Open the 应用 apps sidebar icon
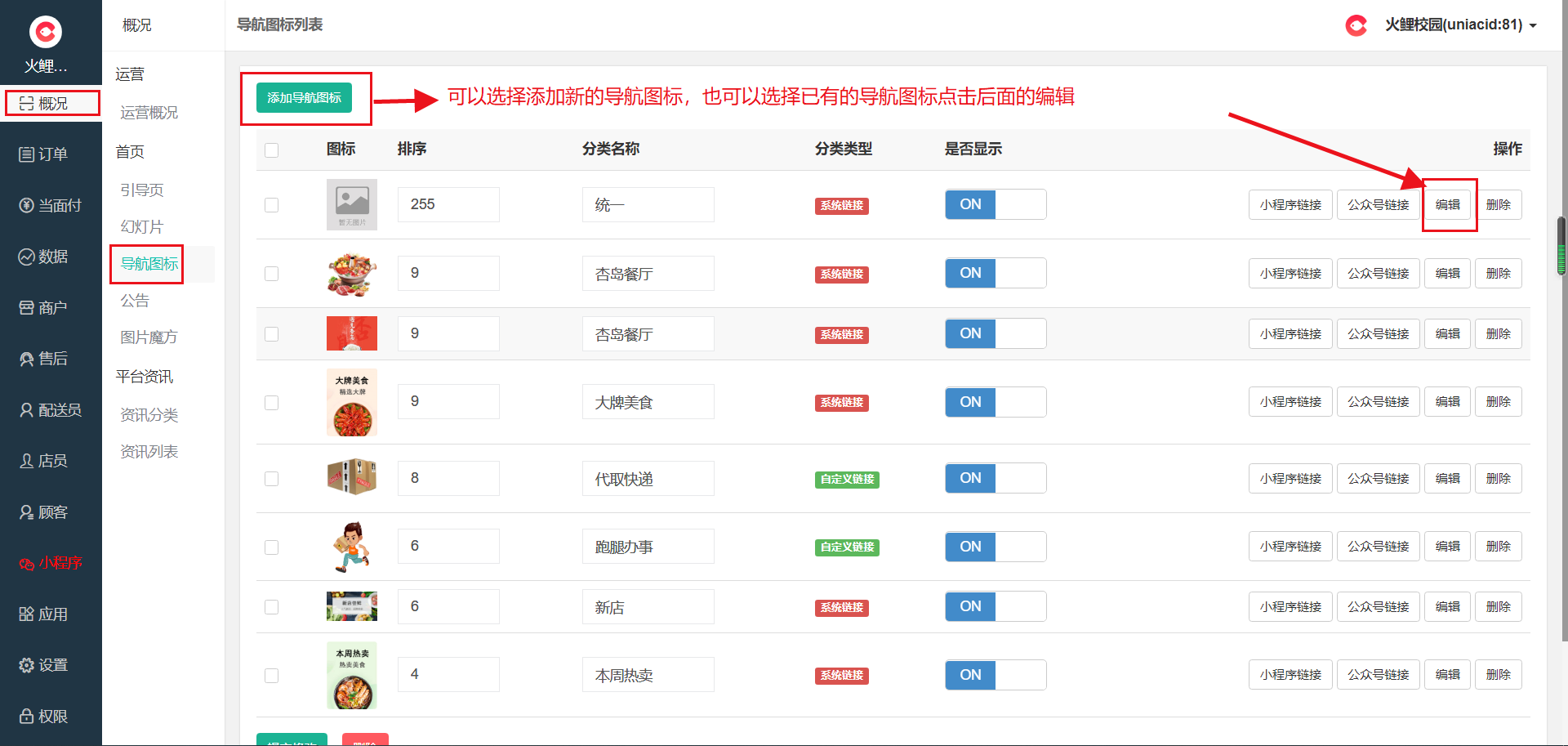Image resolution: width=1568 pixels, height=746 pixels. (x=27, y=614)
